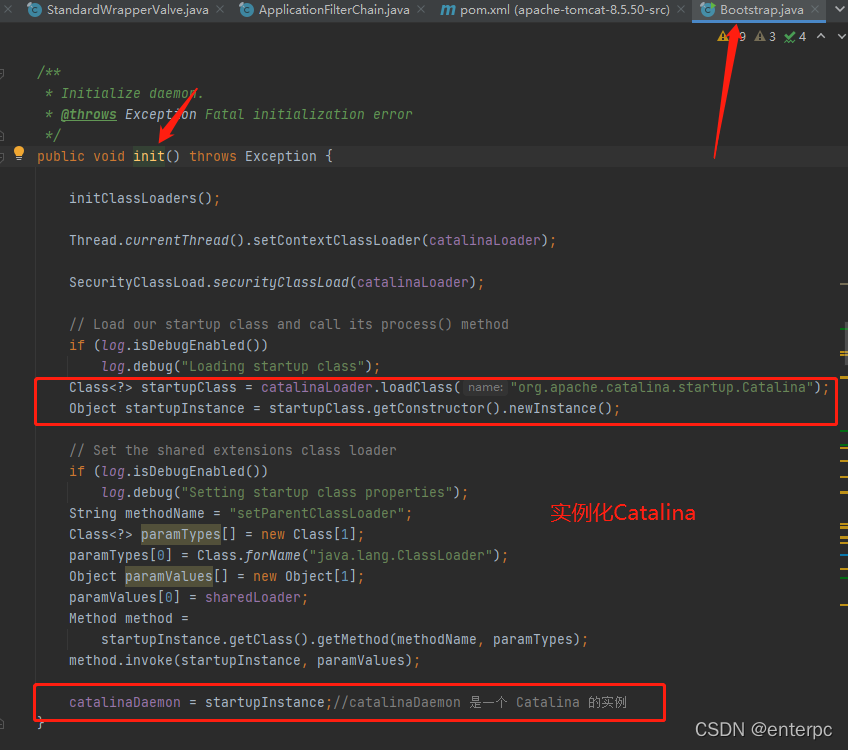
Task: Expand the hidden editor tabs list
Action: point(841,9)
